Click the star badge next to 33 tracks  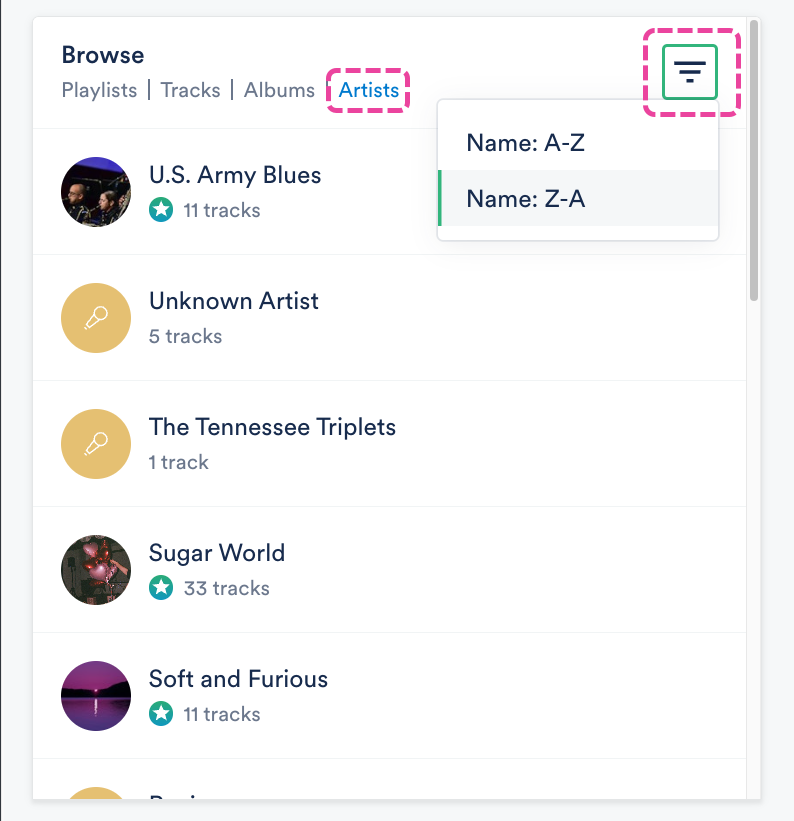coord(161,588)
